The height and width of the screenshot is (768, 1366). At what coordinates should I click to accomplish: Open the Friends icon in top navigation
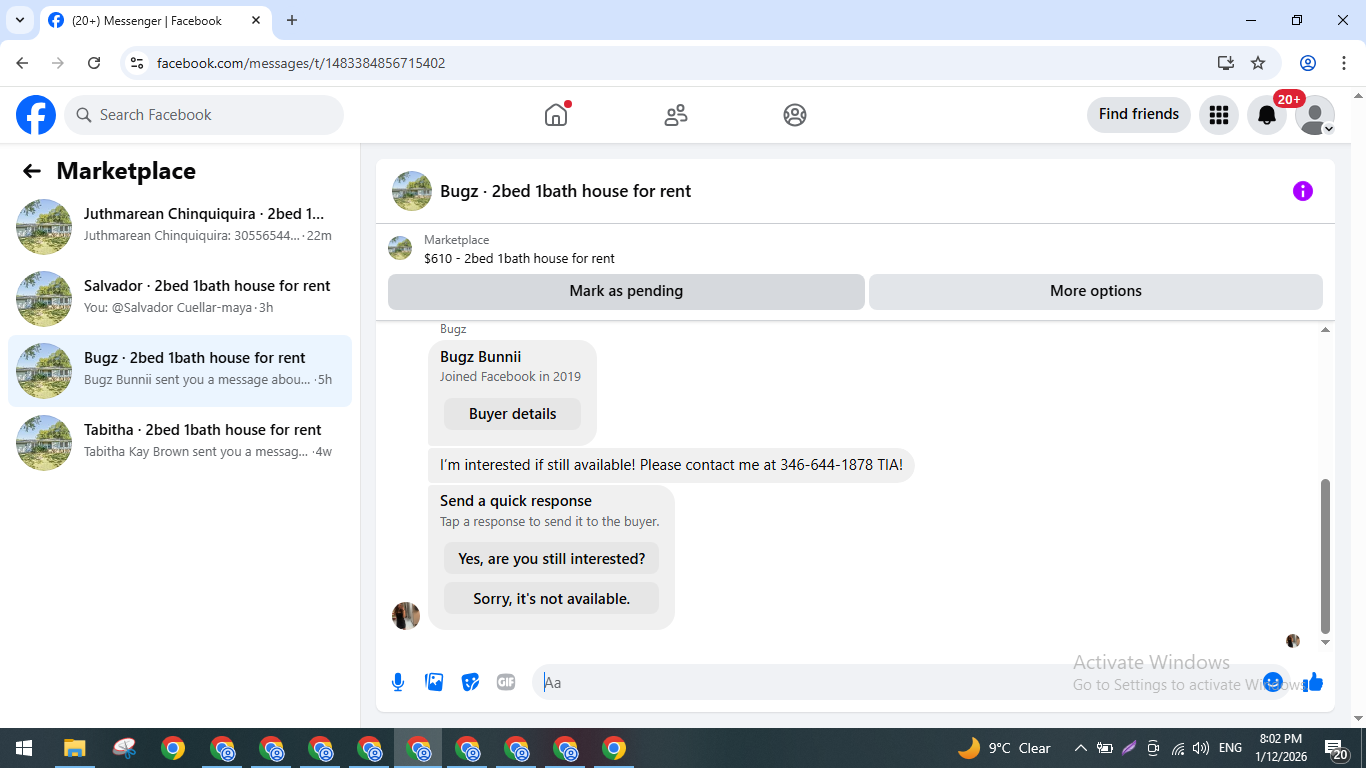[x=676, y=115]
